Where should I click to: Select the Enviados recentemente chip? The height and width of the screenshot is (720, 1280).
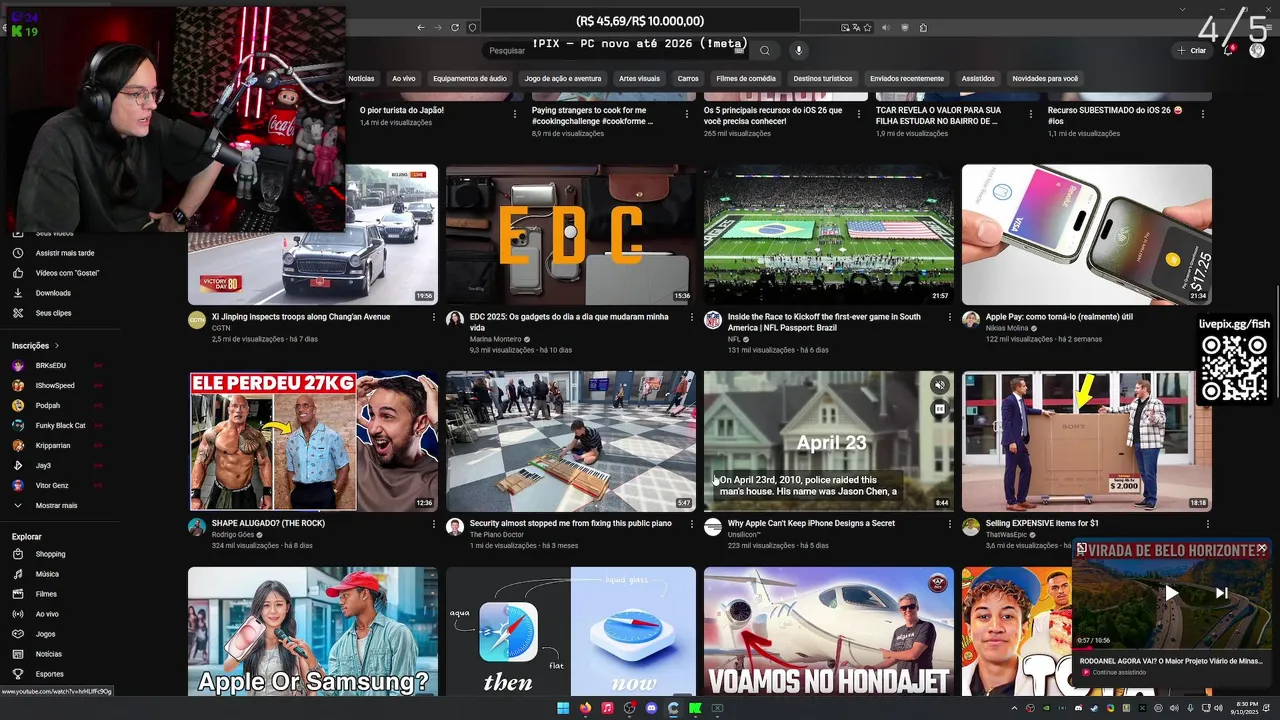tap(907, 78)
